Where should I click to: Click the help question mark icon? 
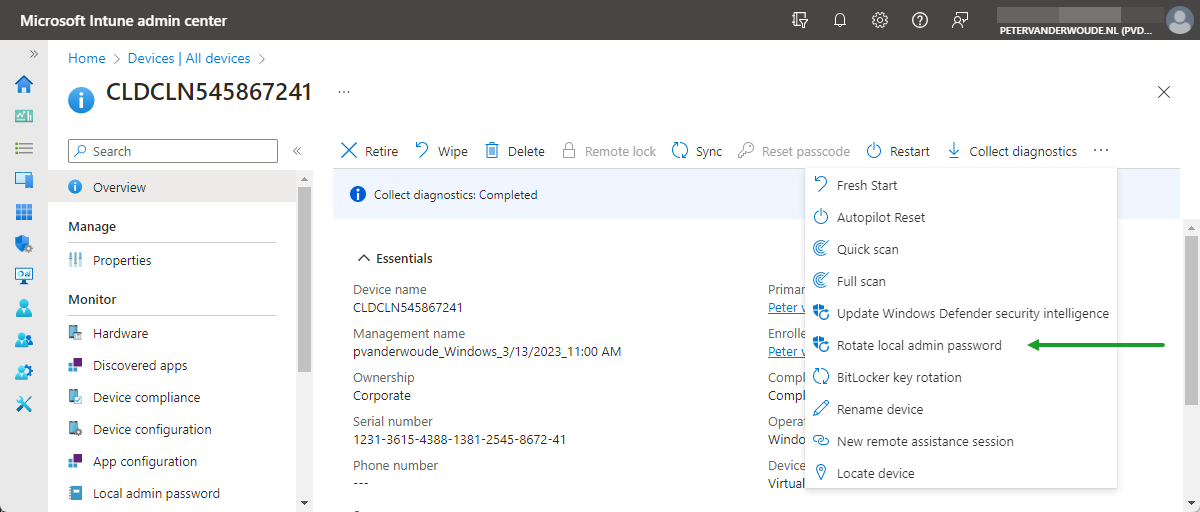[x=920, y=20]
